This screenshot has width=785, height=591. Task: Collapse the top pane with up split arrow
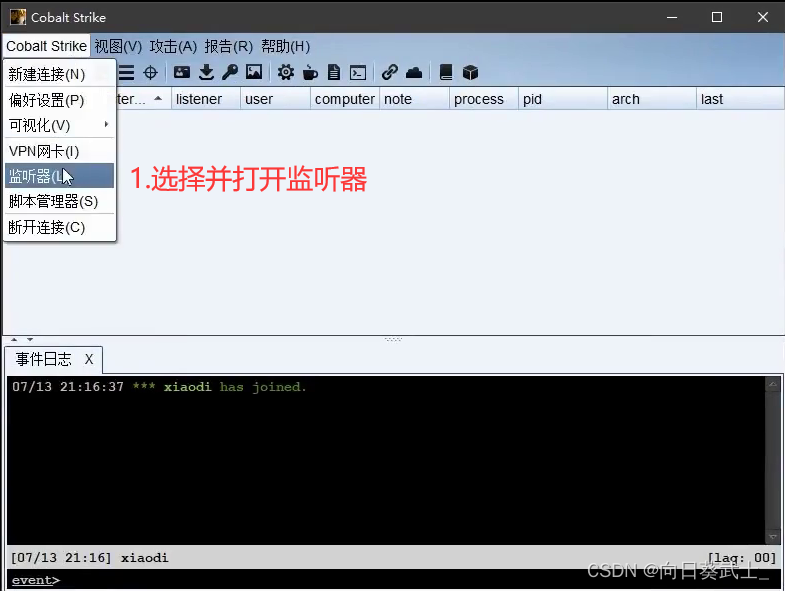pos(14,340)
